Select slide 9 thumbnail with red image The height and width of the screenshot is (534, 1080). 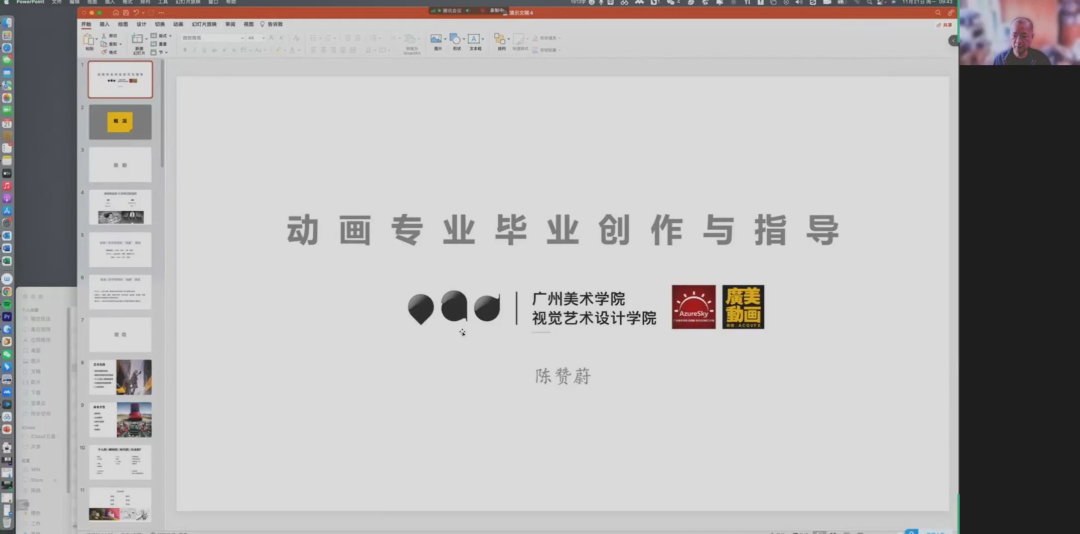pos(120,420)
